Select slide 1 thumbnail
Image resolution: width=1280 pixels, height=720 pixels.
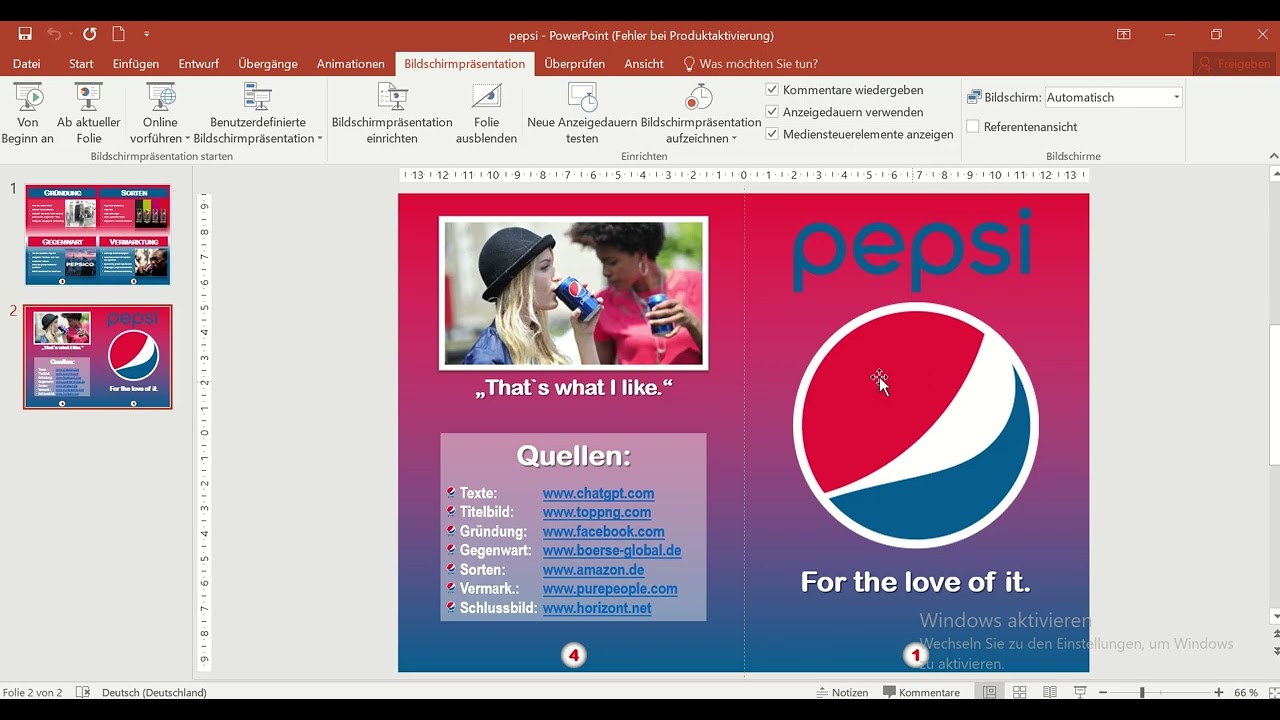point(98,235)
